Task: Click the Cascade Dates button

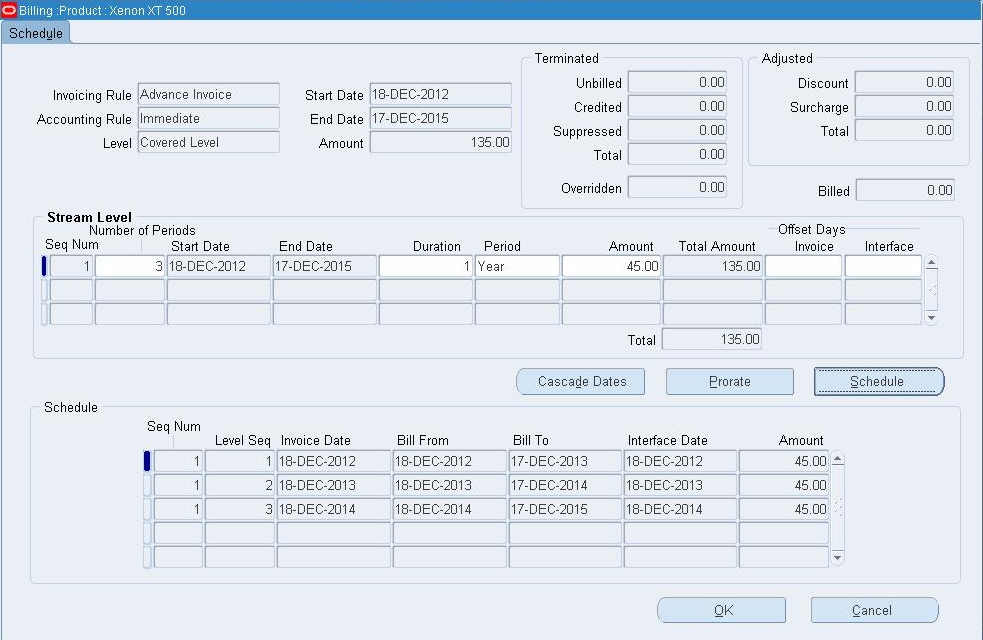Action: pyautogui.click(x=580, y=381)
